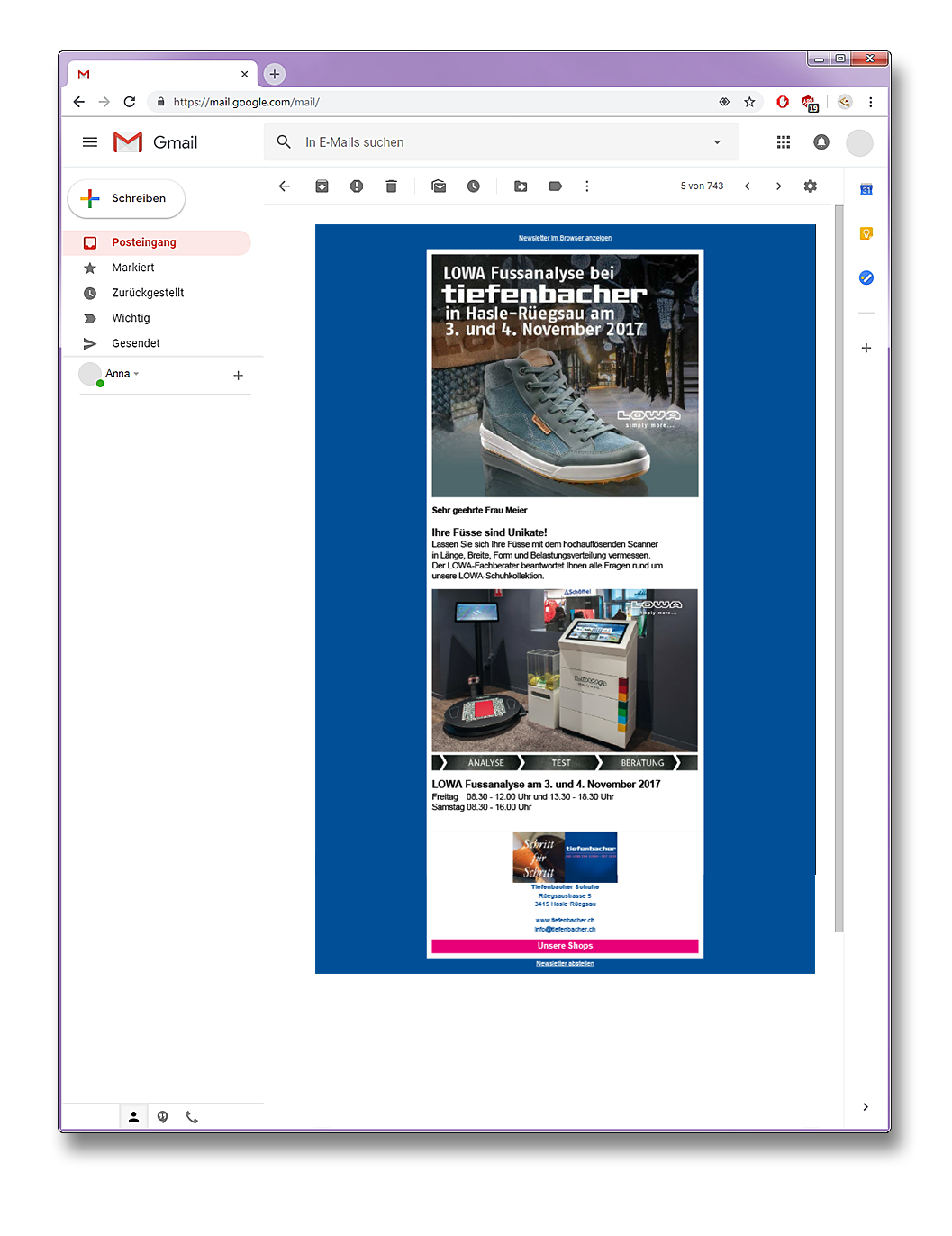This screenshot has width=952, height=1236.
Task: Click 'Newsletter im Browser anzeigen' link
Action: [565, 238]
